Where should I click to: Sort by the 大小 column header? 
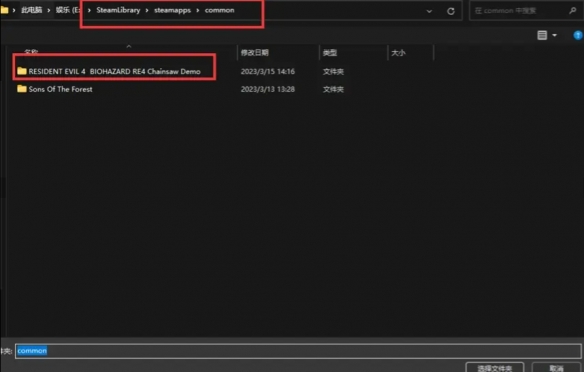click(398, 53)
